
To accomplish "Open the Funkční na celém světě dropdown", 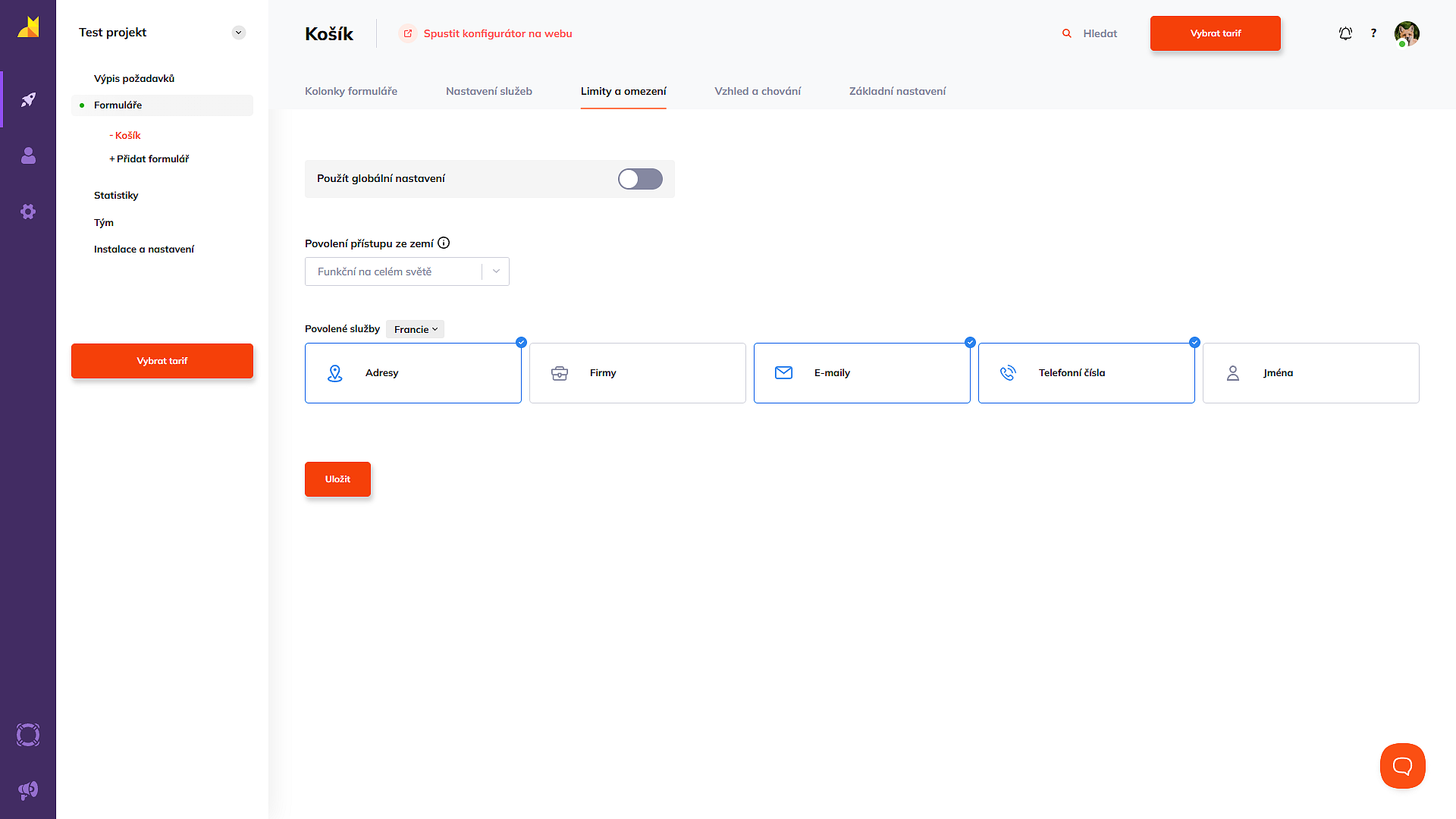I will coord(406,271).
